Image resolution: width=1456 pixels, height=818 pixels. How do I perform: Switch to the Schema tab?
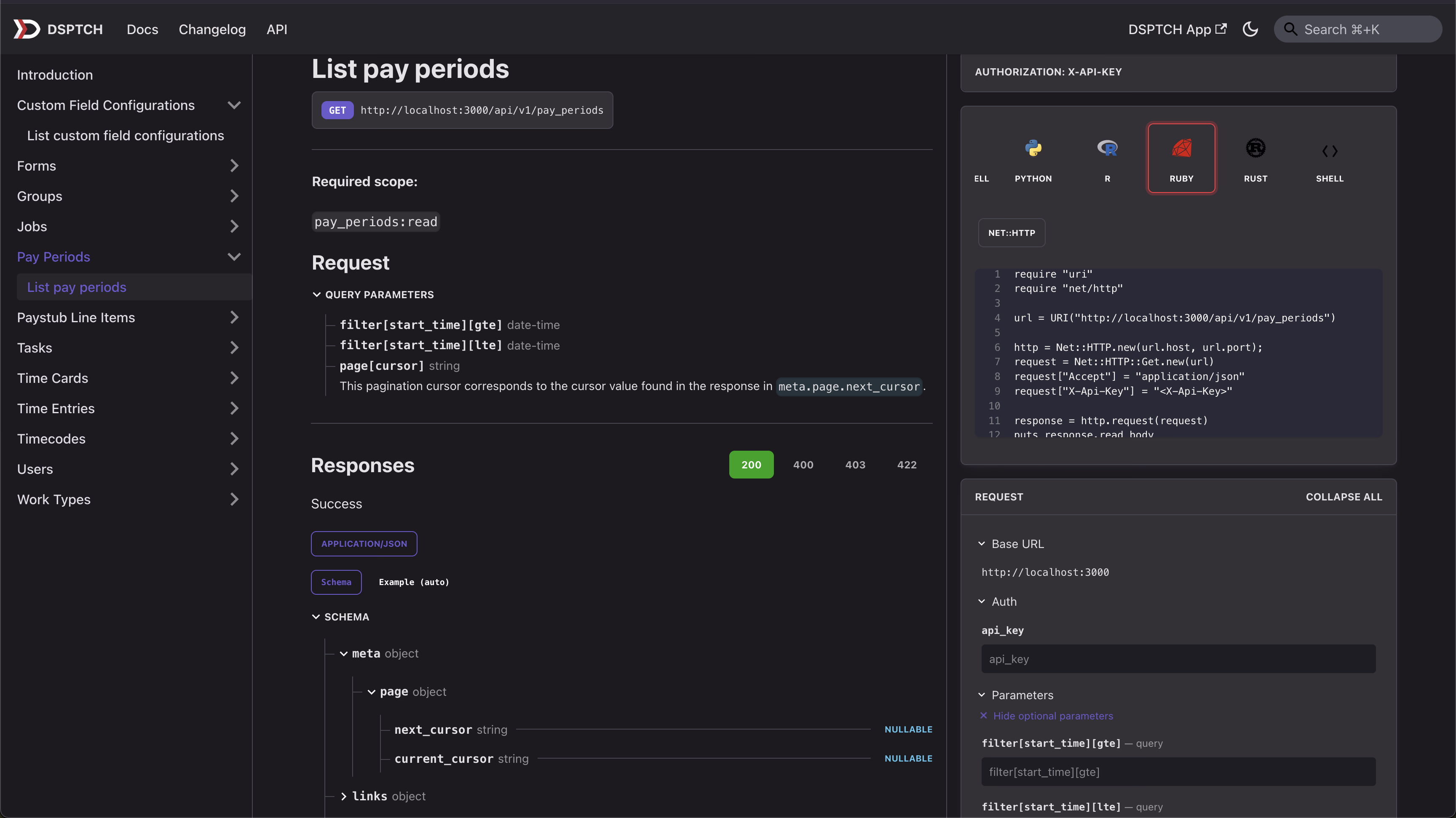pyautogui.click(x=336, y=582)
